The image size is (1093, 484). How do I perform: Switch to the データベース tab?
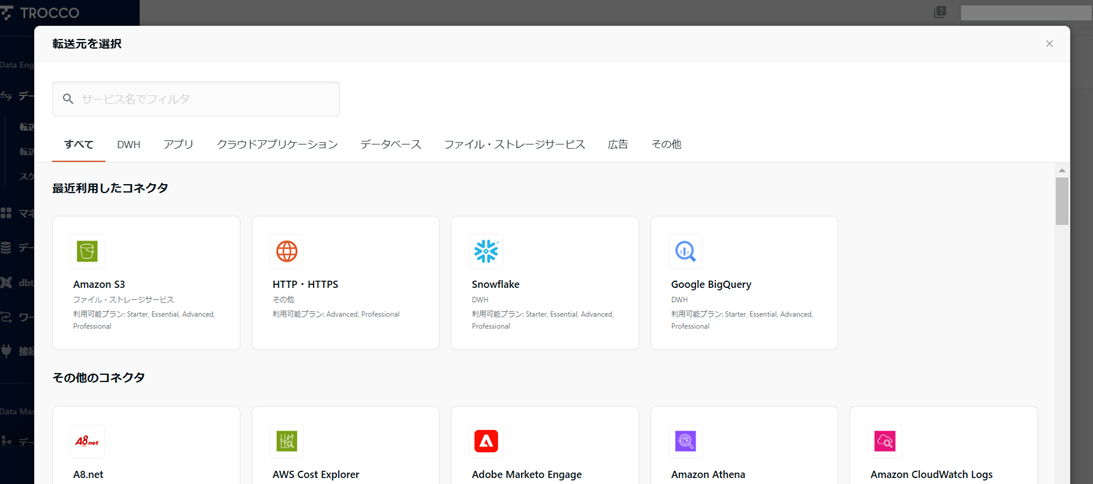(391, 144)
